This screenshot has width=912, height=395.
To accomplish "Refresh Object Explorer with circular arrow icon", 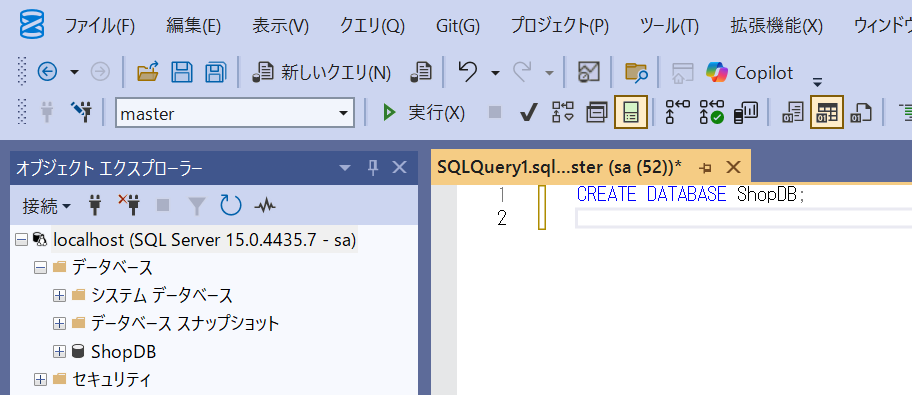I will 230,205.
